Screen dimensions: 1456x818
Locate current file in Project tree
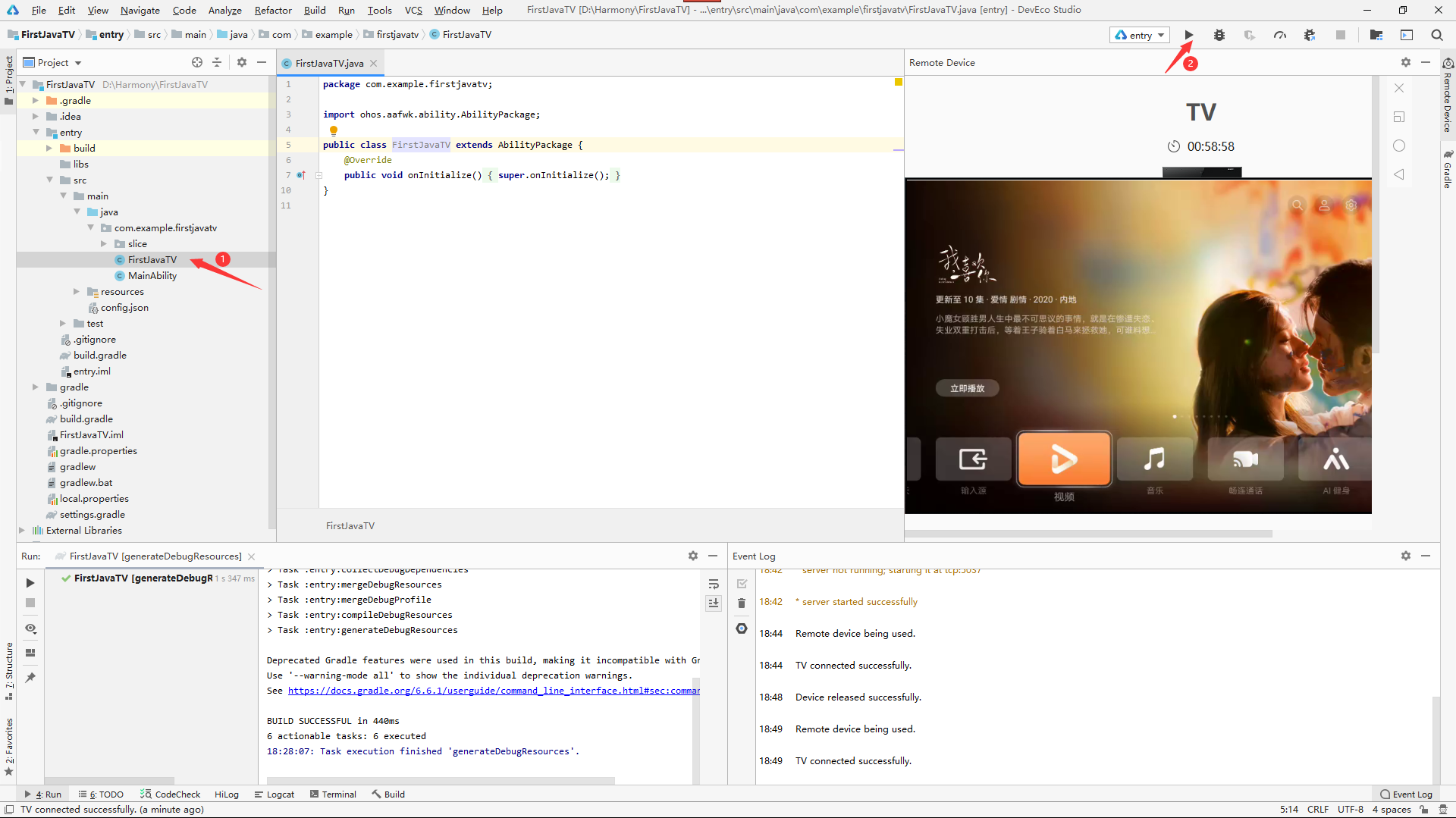(x=197, y=62)
